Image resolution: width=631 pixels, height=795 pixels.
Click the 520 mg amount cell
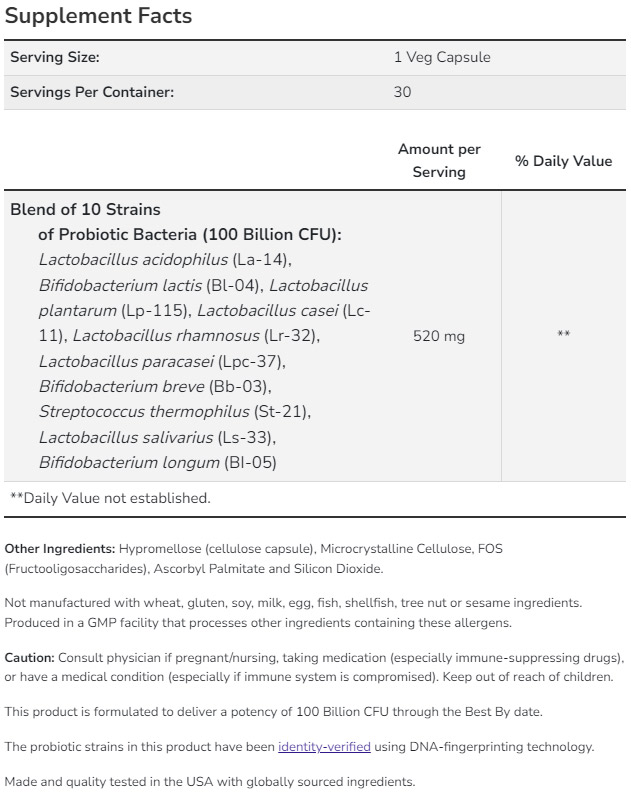439,336
